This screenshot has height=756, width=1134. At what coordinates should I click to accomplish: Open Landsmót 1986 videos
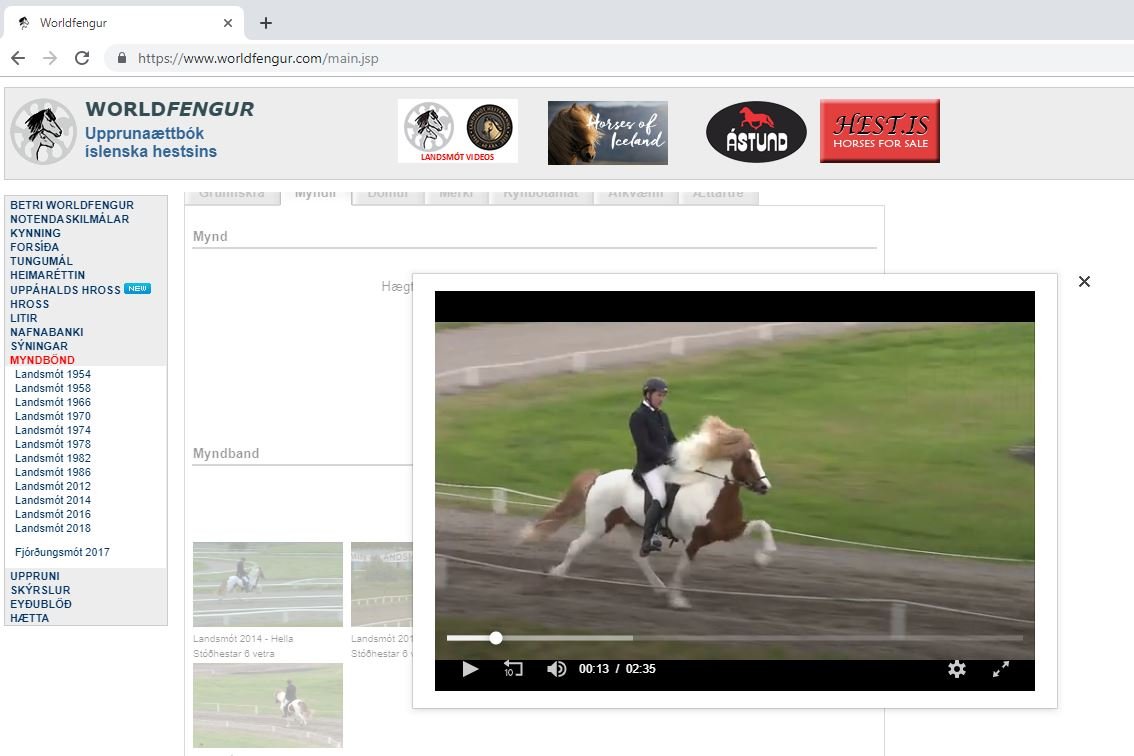[53, 472]
